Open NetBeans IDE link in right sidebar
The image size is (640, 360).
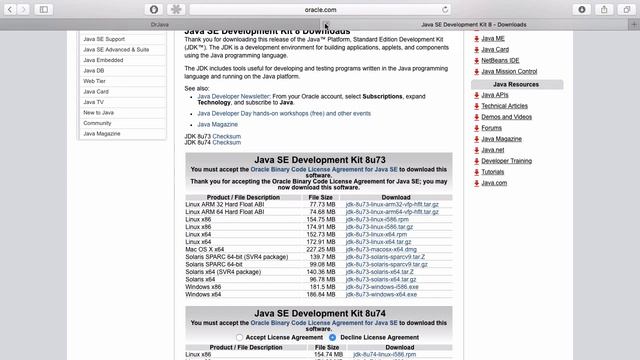coord(500,60)
